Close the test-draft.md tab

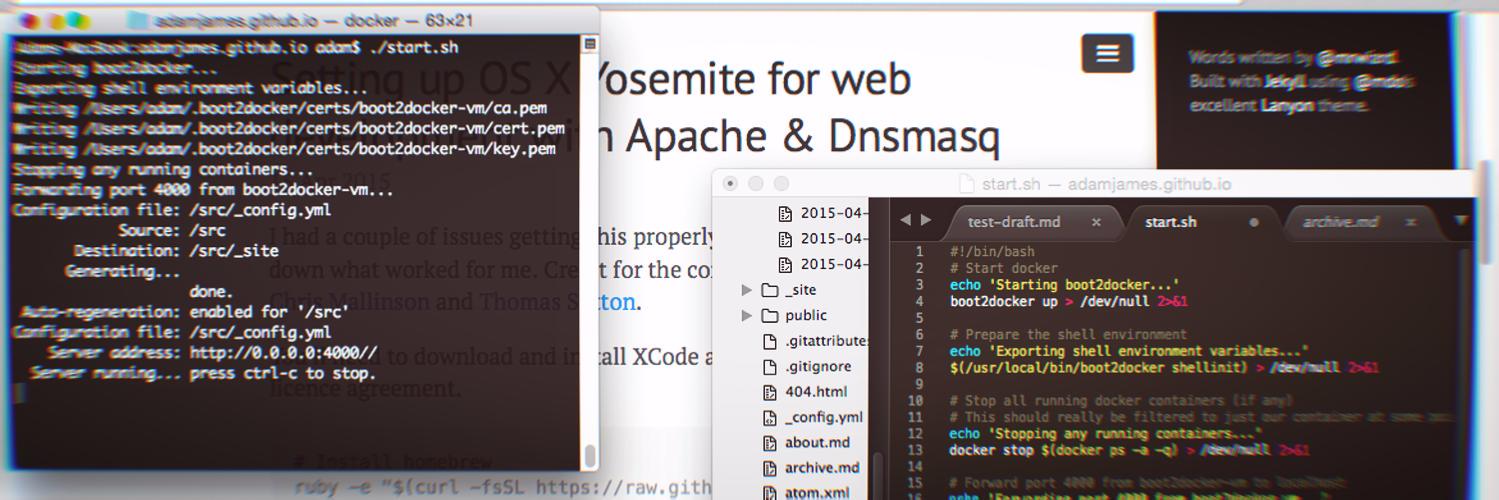1096,222
